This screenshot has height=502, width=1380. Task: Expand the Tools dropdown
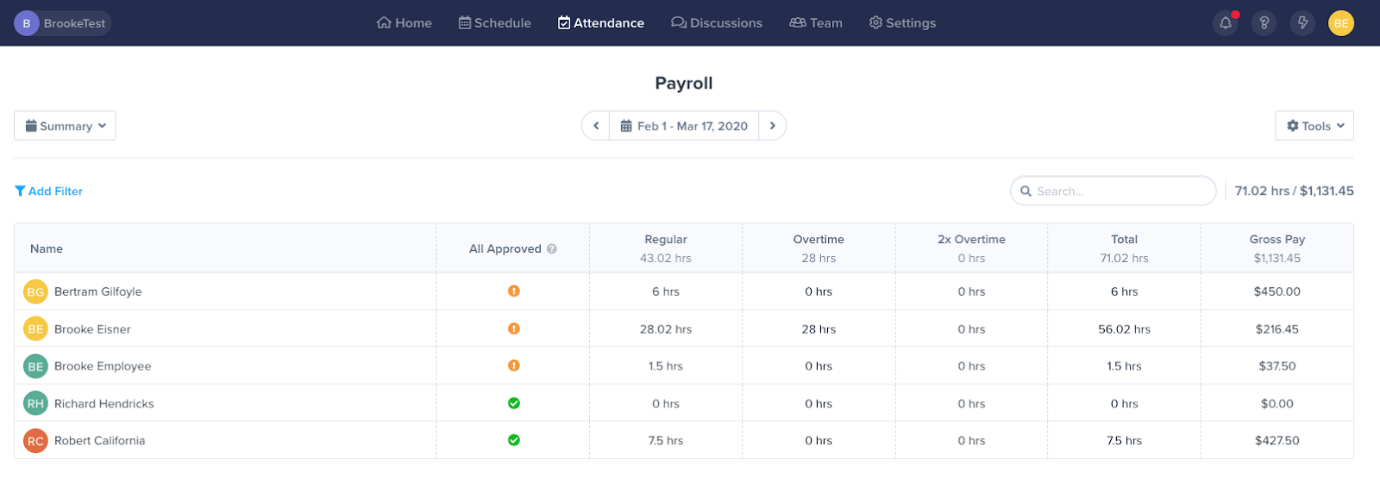[x=1314, y=126]
